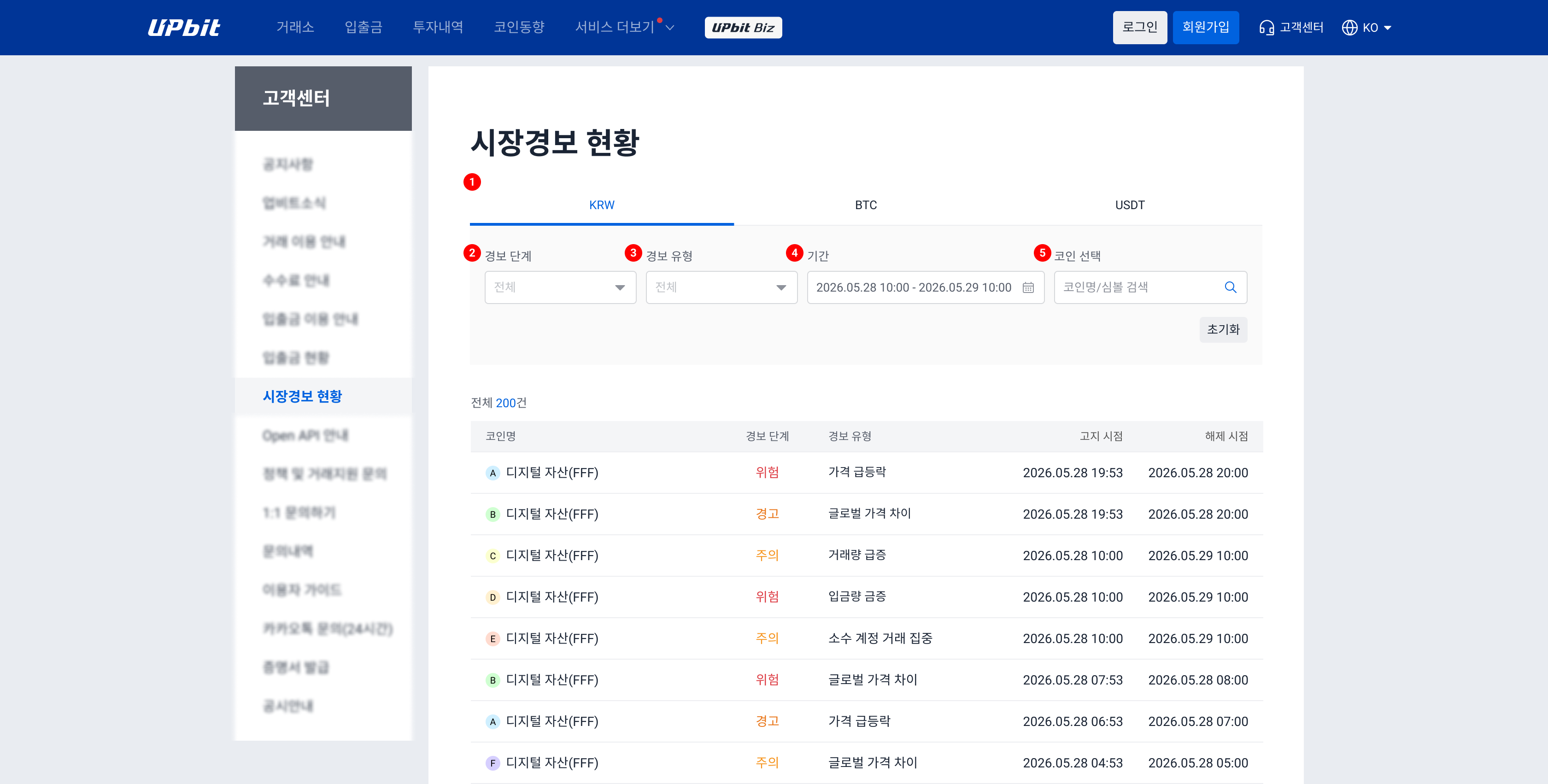Open Open API 안내 in the sidebar
Screen dimensions: 1548x784
tap(305, 436)
